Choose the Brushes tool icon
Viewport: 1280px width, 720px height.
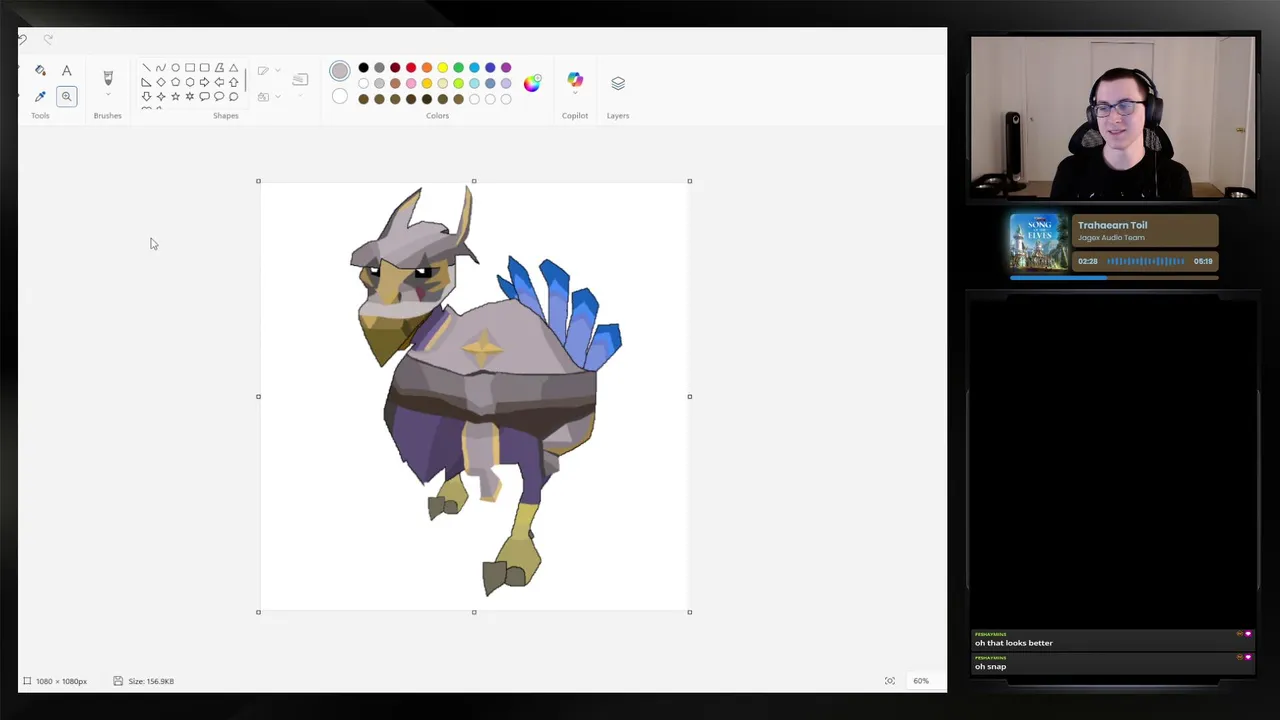click(x=108, y=77)
